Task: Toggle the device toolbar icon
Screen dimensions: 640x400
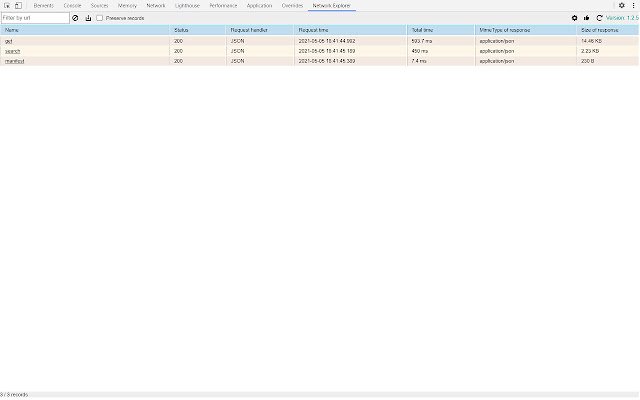Action: coord(18,6)
